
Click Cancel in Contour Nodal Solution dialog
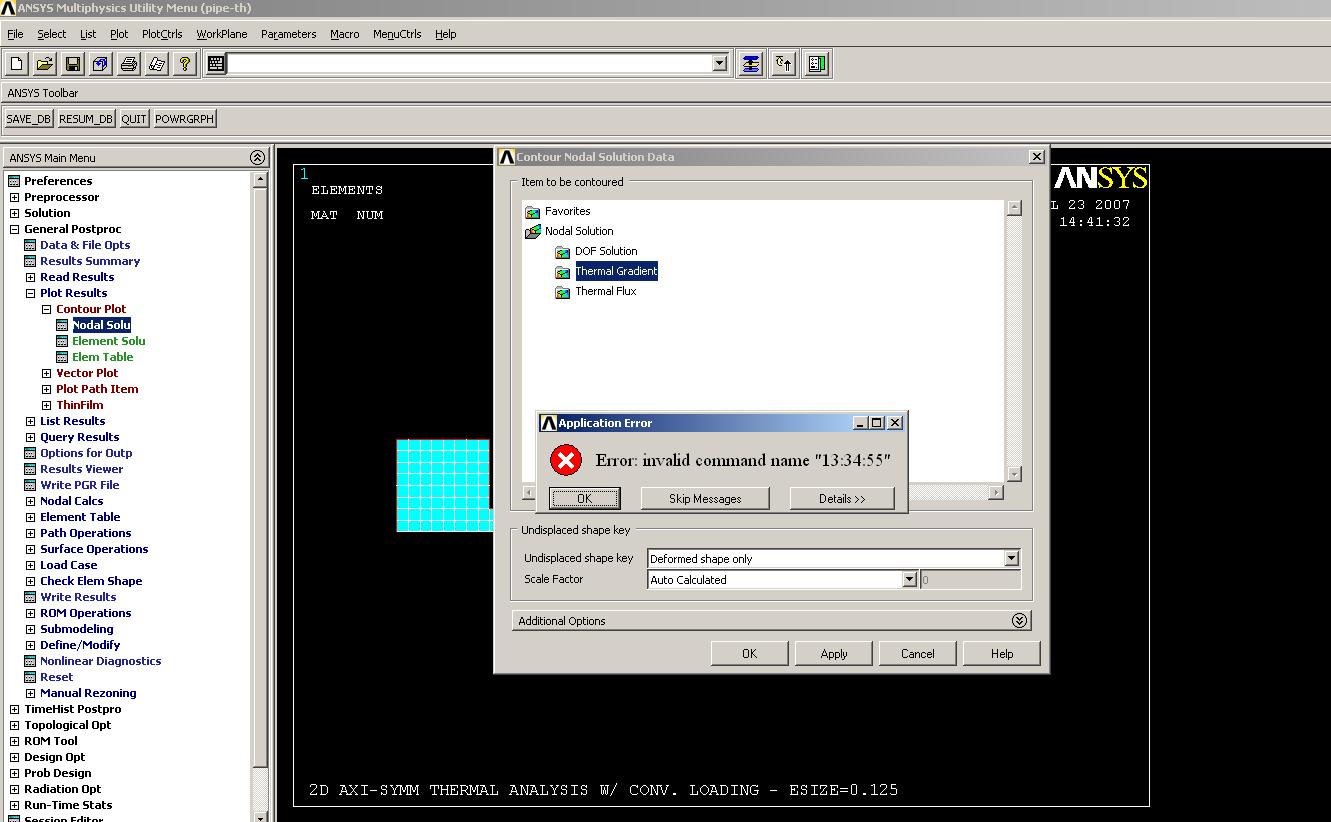pyautogui.click(x=917, y=653)
